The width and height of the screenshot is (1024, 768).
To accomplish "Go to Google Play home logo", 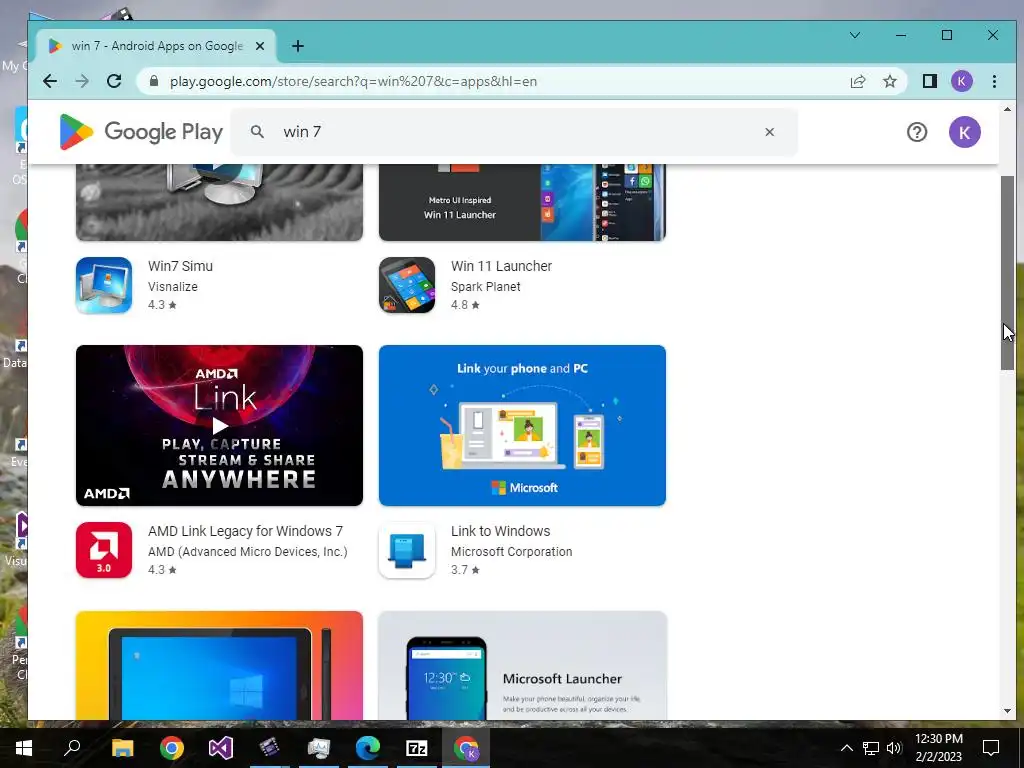I will pyautogui.click(x=141, y=131).
